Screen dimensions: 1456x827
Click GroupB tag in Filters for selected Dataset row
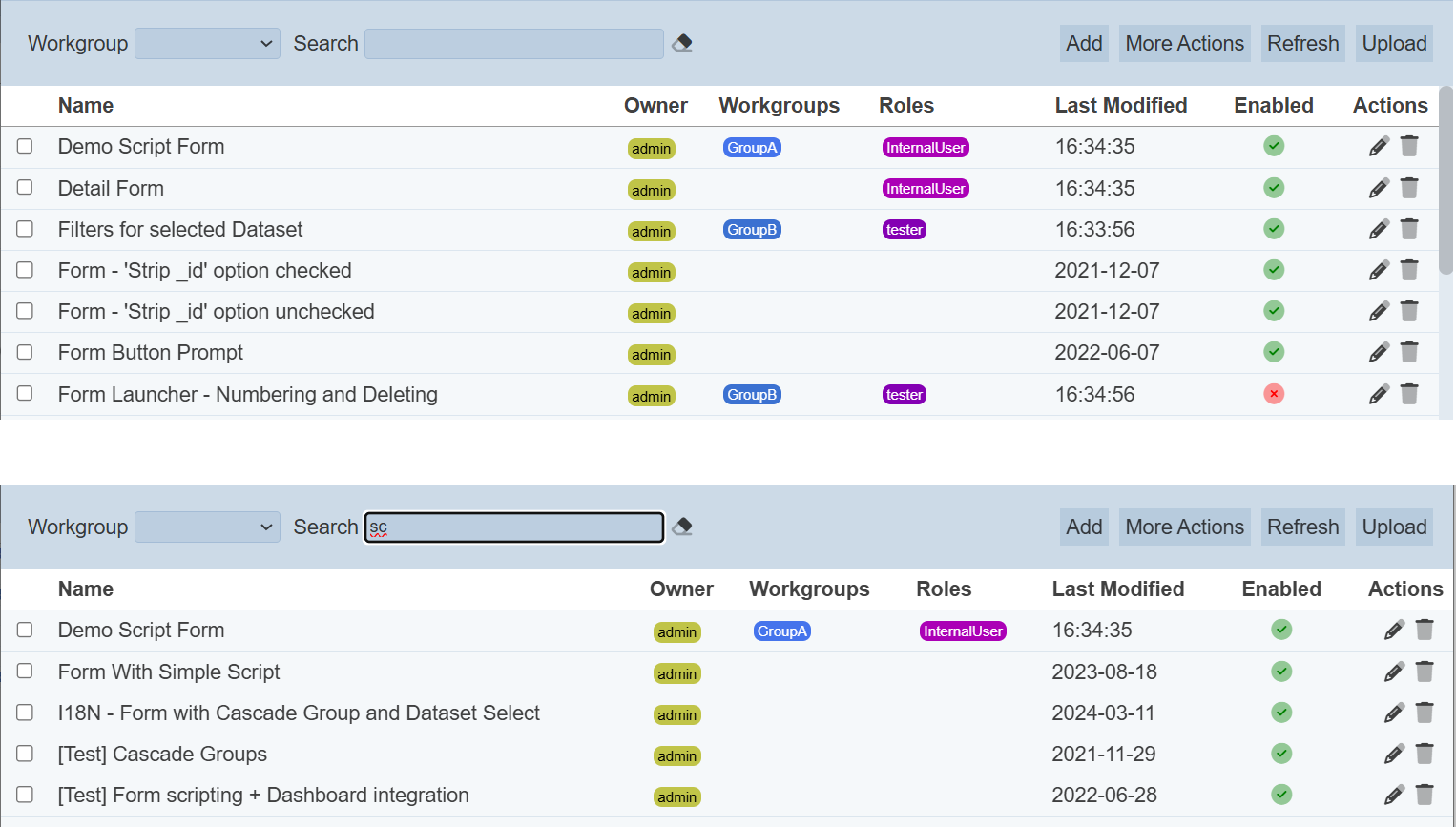click(752, 230)
